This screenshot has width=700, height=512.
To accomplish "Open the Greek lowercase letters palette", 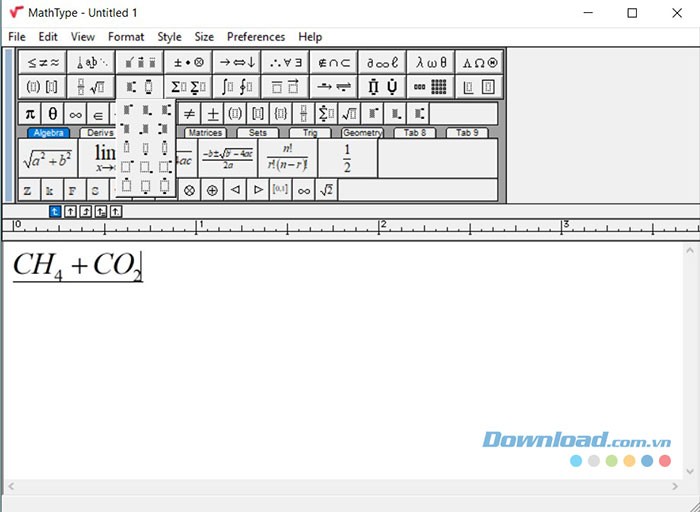I will click(x=431, y=62).
